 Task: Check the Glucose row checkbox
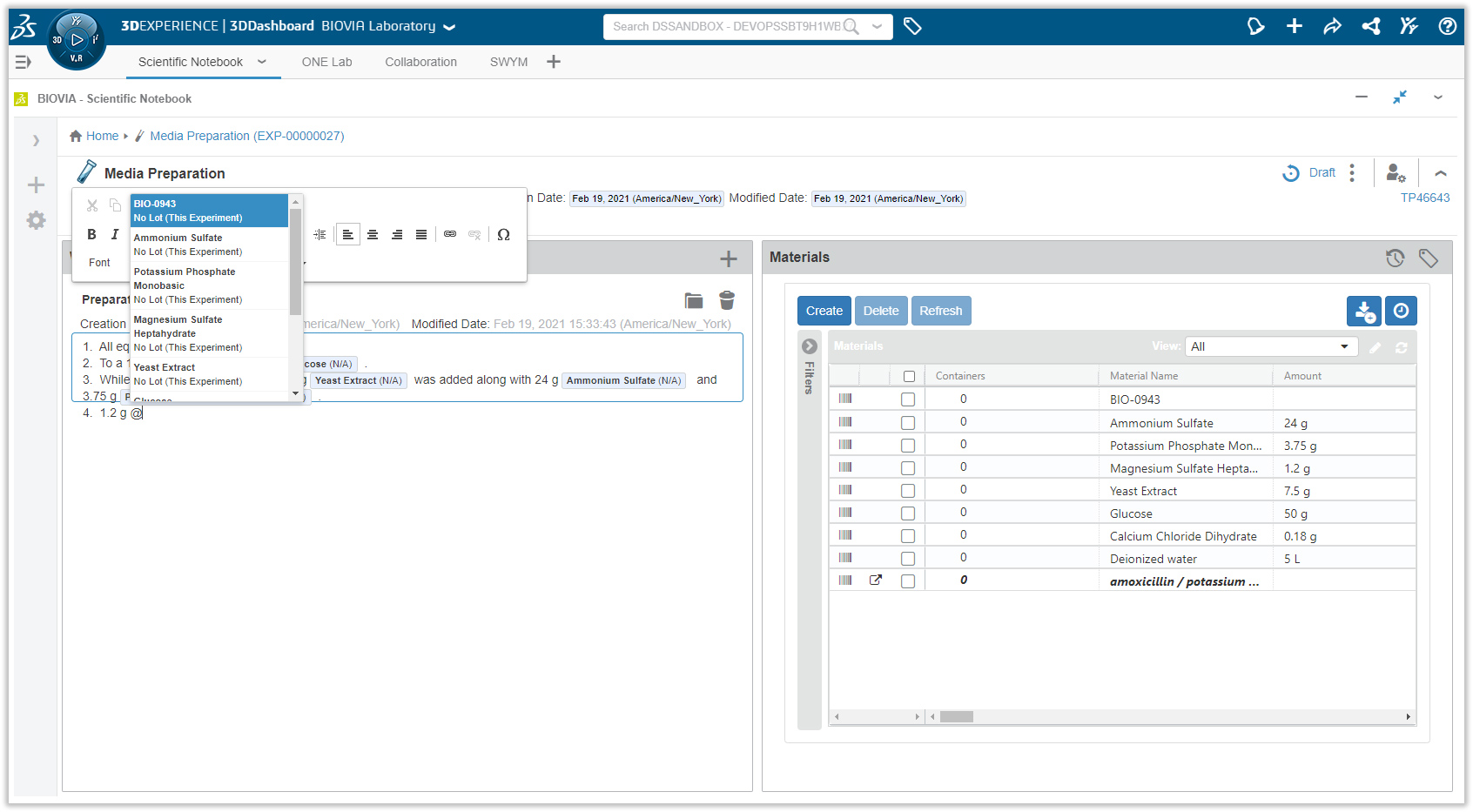pyautogui.click(x=908, y=513)
